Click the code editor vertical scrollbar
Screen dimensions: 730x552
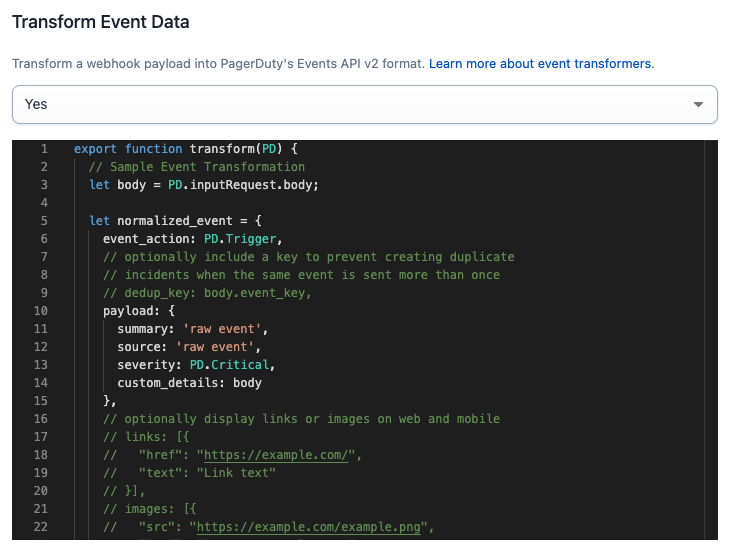pos(711,340)
